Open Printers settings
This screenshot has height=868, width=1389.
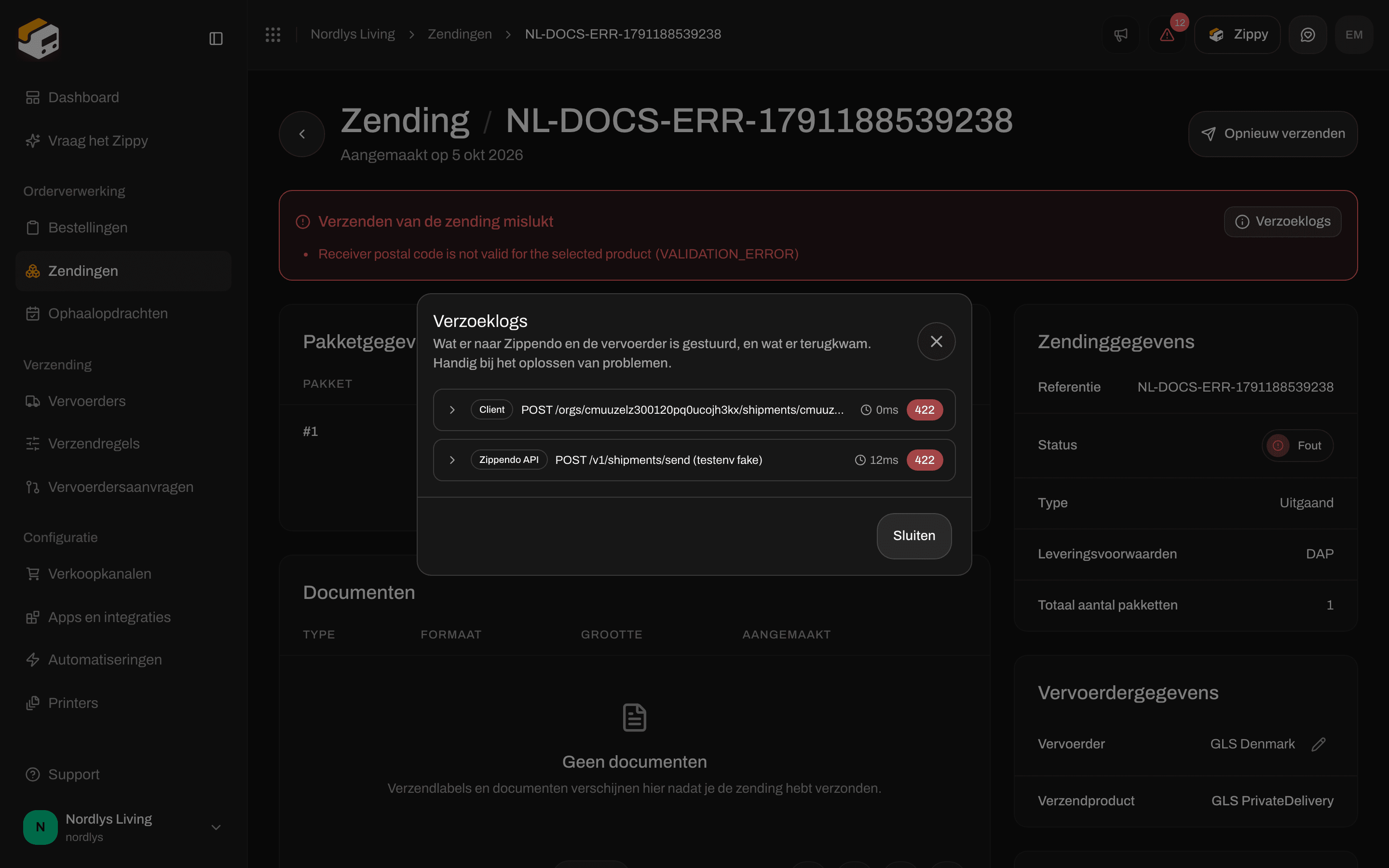(123, 703)
